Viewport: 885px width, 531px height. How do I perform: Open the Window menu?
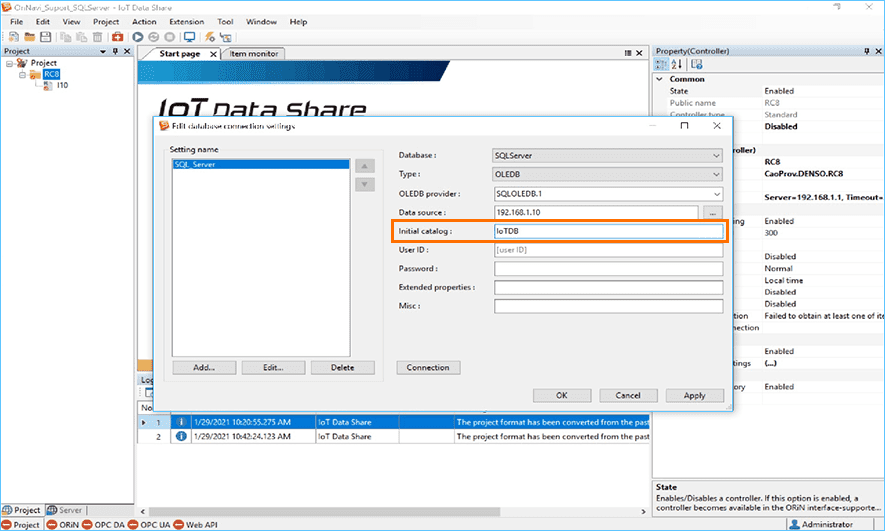click(x=261, y=21)
